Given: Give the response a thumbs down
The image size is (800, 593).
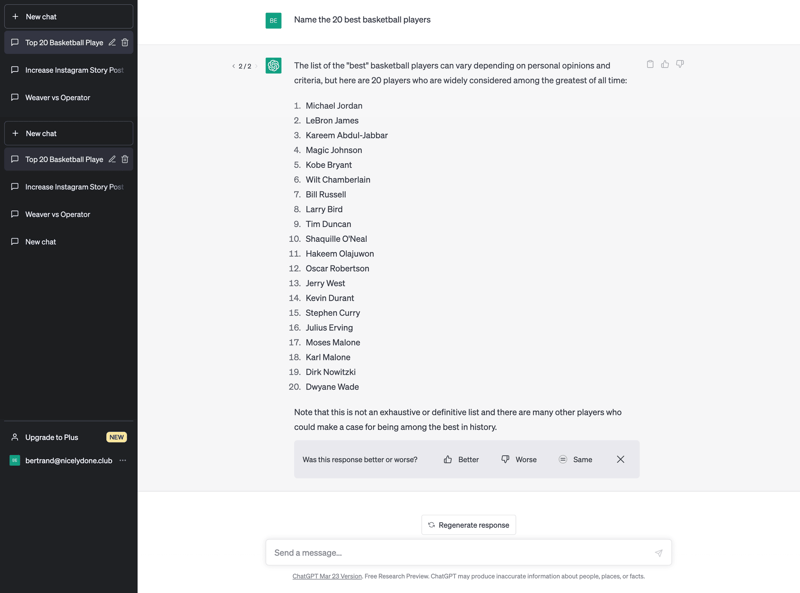Looking at the screenshot, I should (x=680, y=63).
